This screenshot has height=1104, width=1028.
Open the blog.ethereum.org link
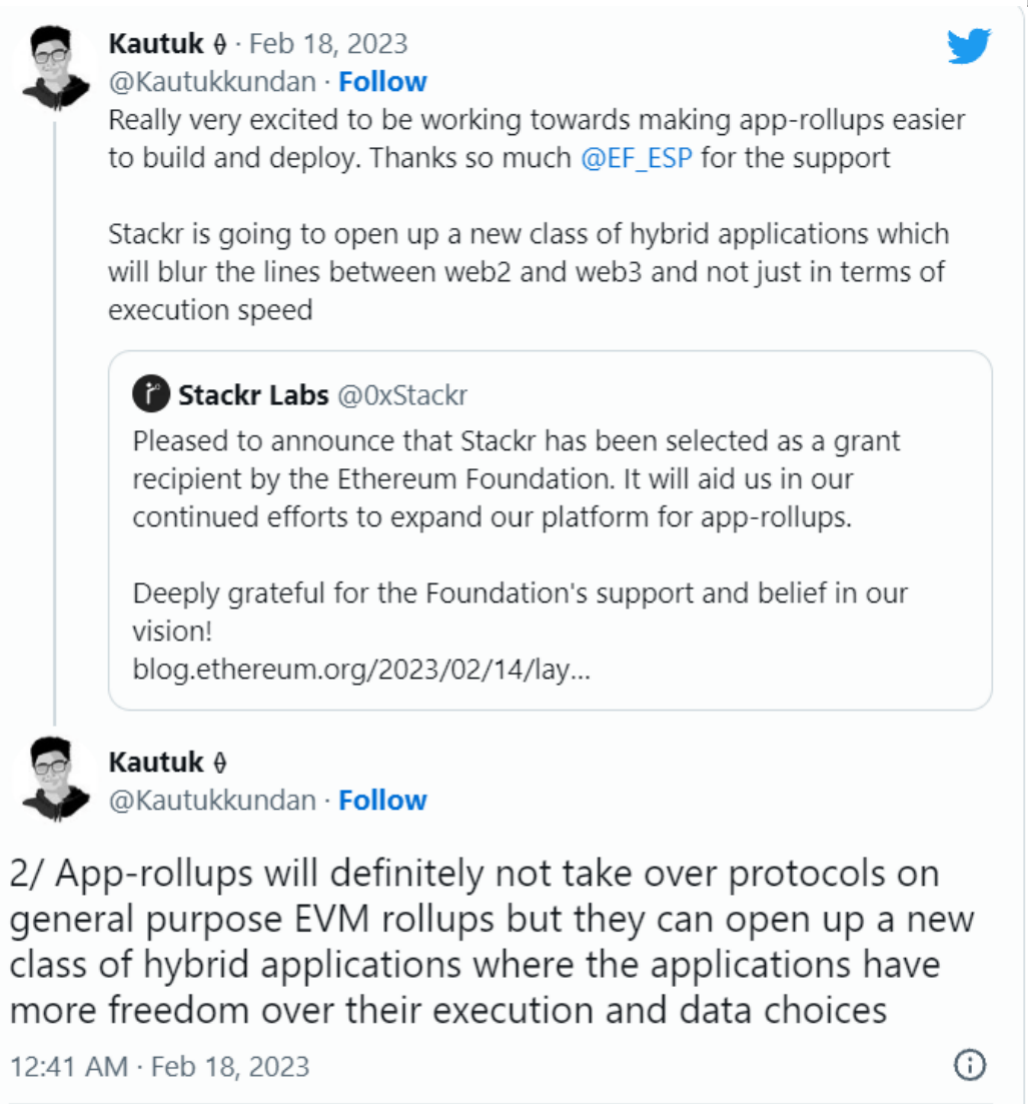(361, 669)
